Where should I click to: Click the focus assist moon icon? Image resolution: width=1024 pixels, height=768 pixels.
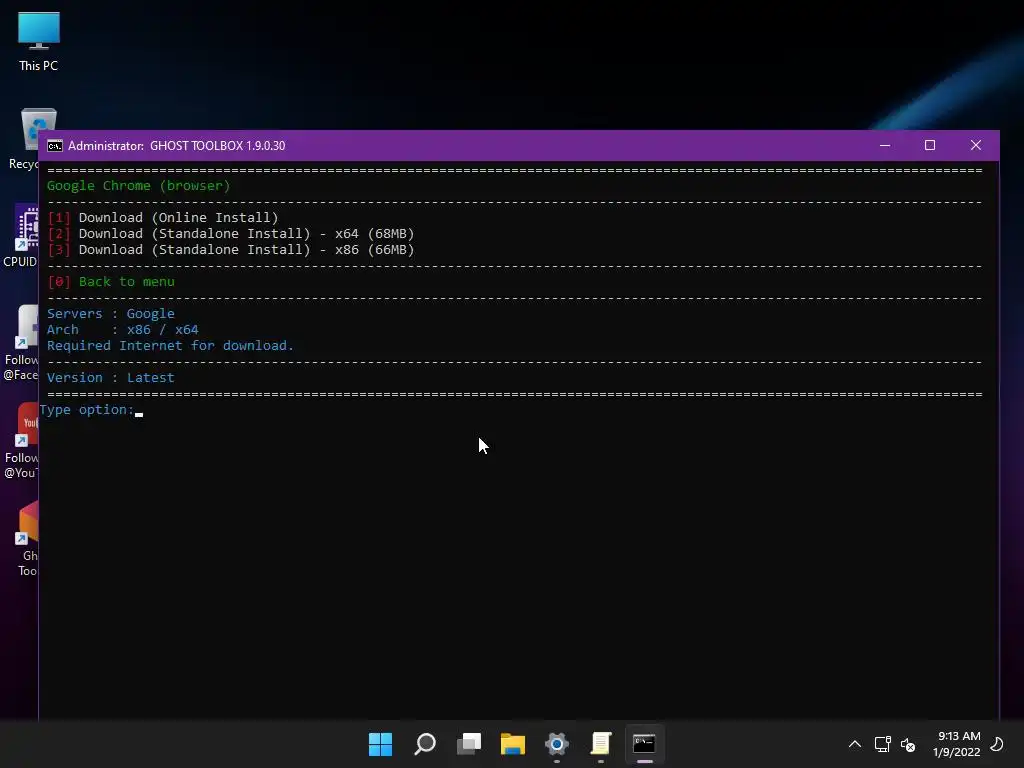[x=997, y=744]
